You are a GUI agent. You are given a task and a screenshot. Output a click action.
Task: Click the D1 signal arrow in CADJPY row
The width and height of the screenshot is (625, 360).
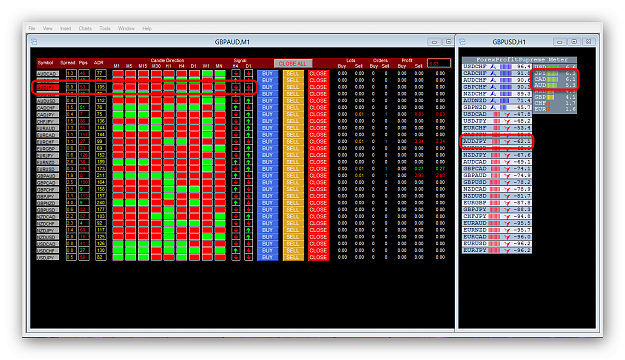[248, 114]
